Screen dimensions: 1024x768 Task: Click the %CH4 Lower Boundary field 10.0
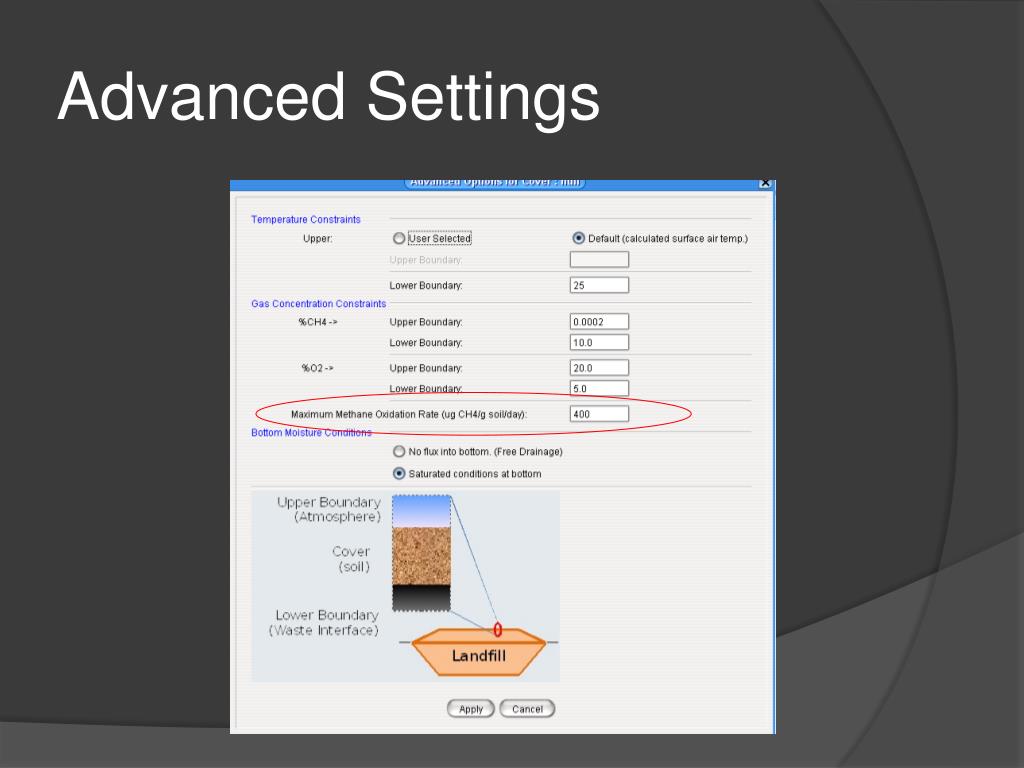(599, 343)
